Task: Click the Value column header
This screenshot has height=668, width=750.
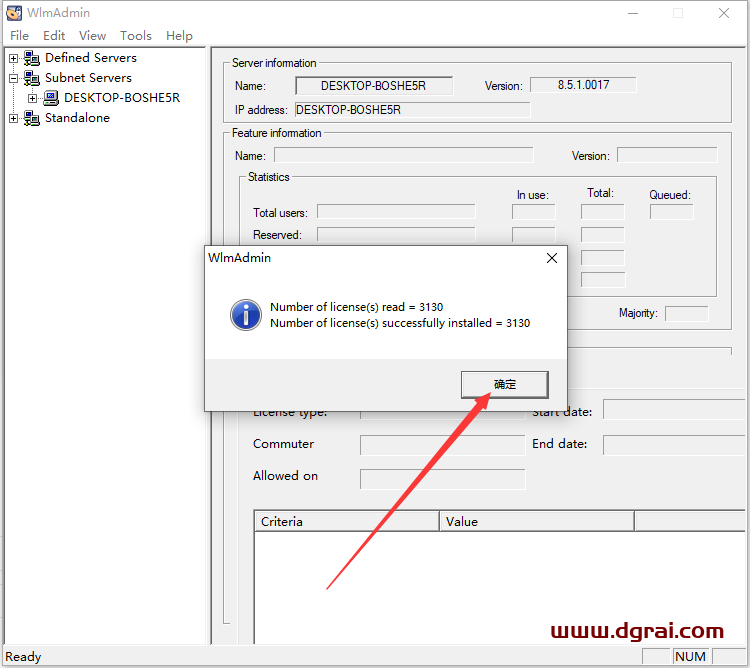Action: [537, 521]
